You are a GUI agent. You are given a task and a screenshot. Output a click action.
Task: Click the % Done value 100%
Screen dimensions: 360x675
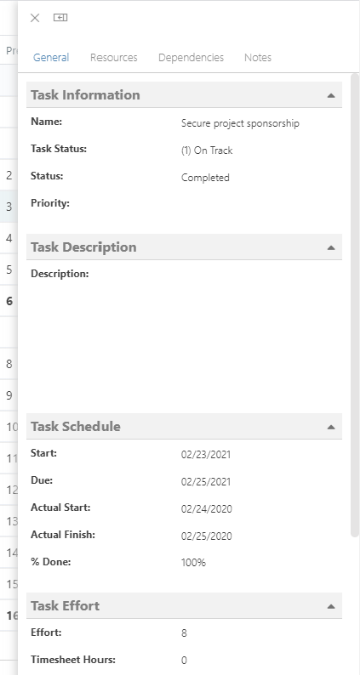(193, 563)
